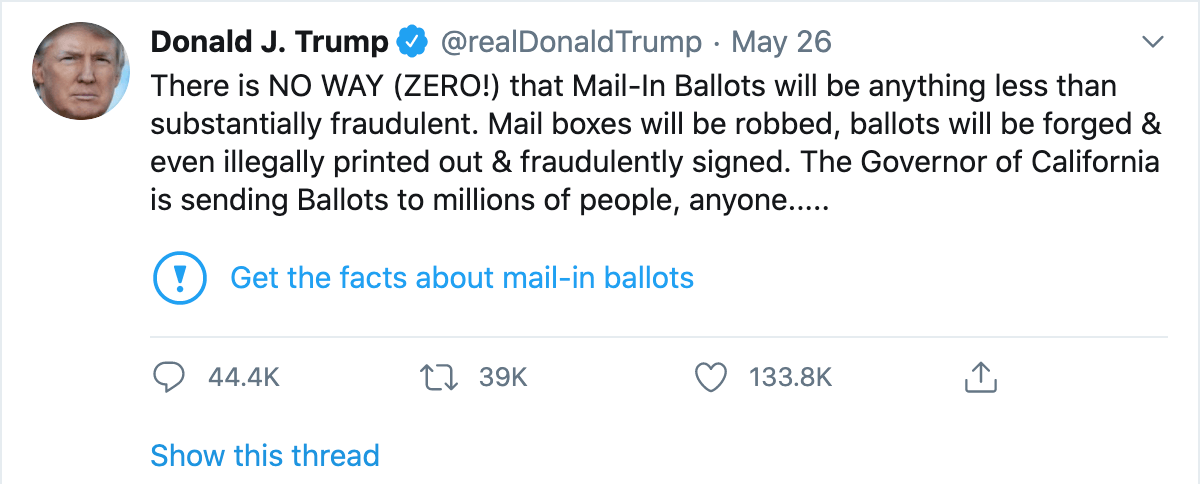Image resolution: width=1202 pixels, height=484 pixels.
Task: Open the profile avatar photo
Action: (x=81, y=70)
